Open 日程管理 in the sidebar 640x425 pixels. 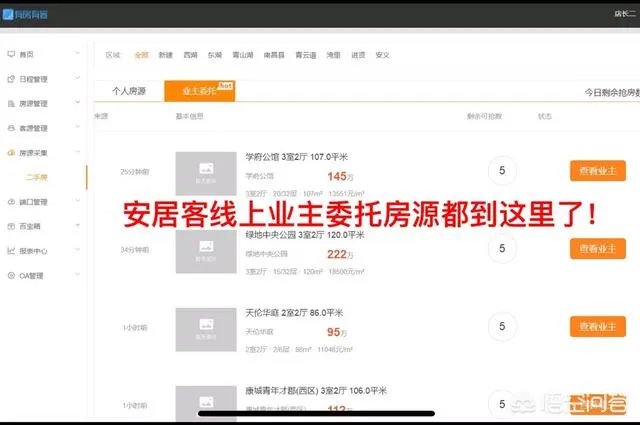[x=33, y=79]
